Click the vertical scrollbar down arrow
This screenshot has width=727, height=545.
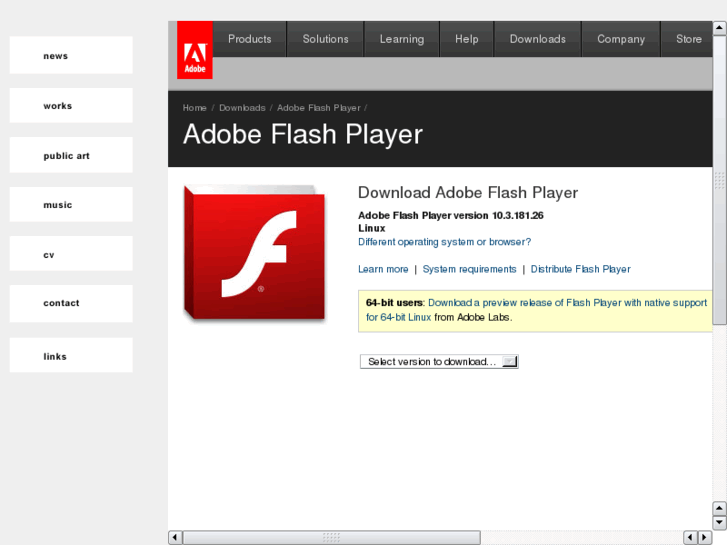[x=720, y=522]
